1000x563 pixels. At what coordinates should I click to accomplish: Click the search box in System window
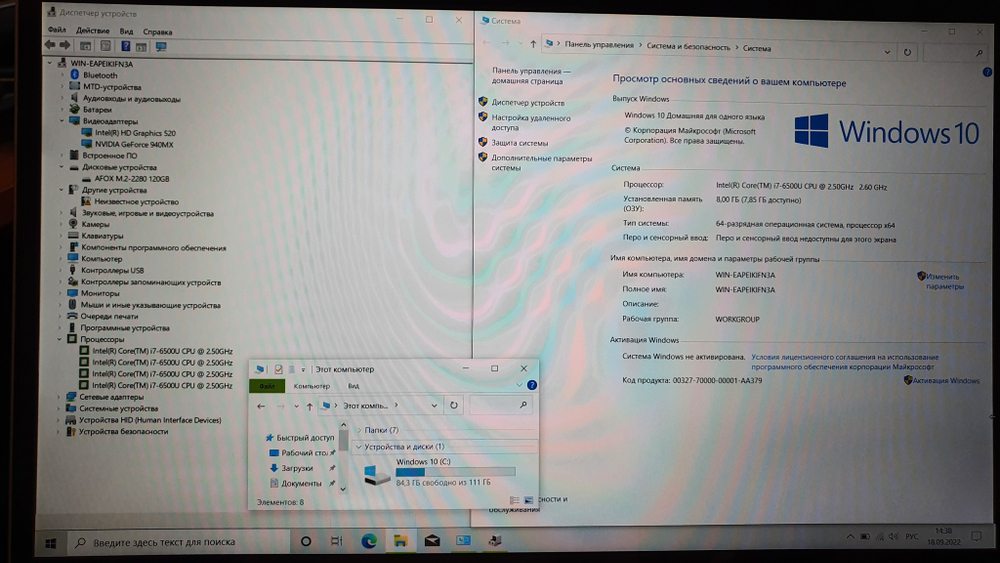point(953,53)
